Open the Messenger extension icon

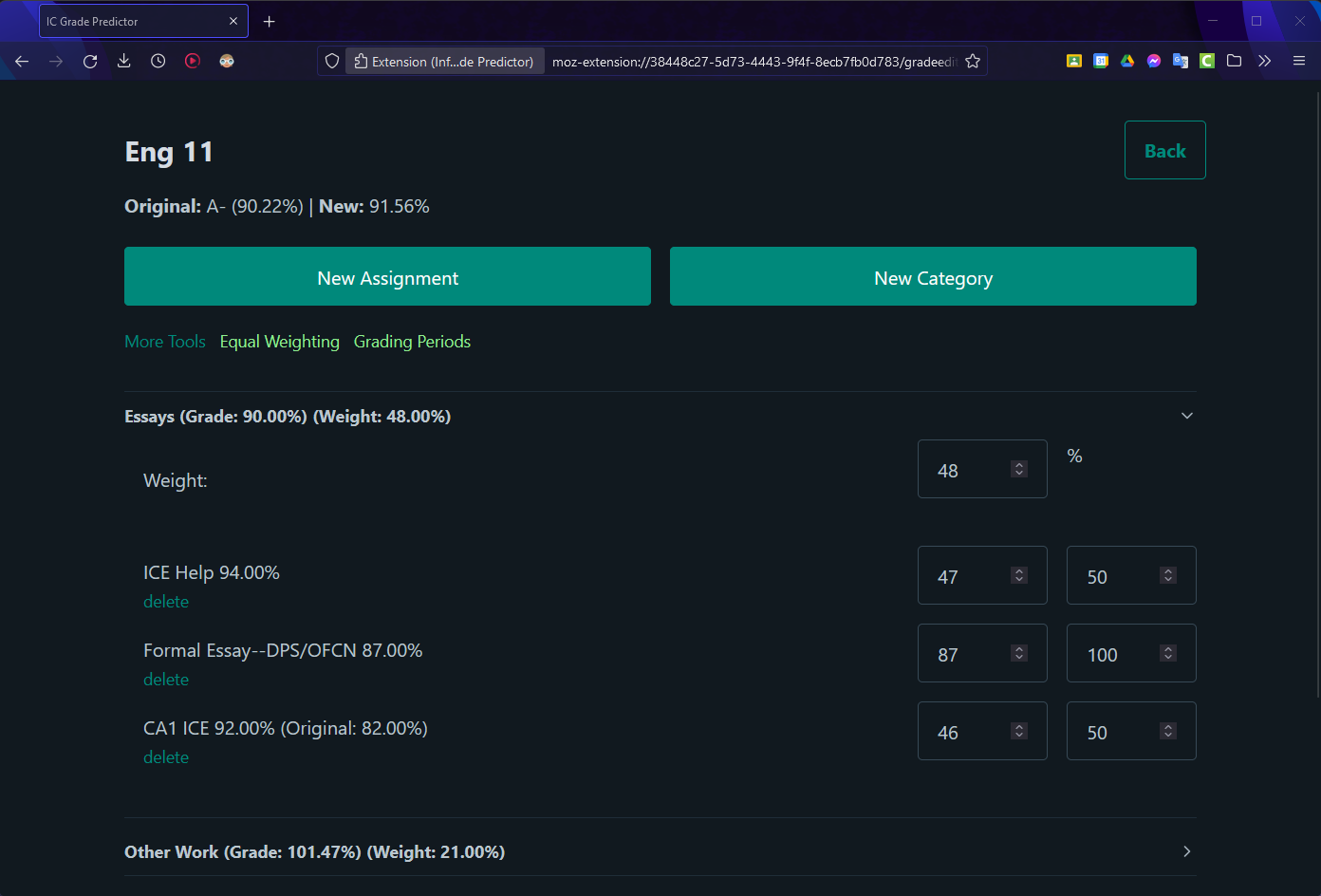1153,61
